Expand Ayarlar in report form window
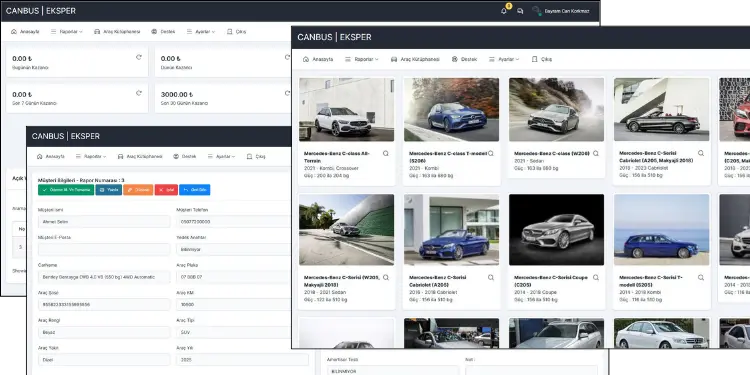Image resolution: width=750 pixels, height=375 pixels. pos(221,156)
